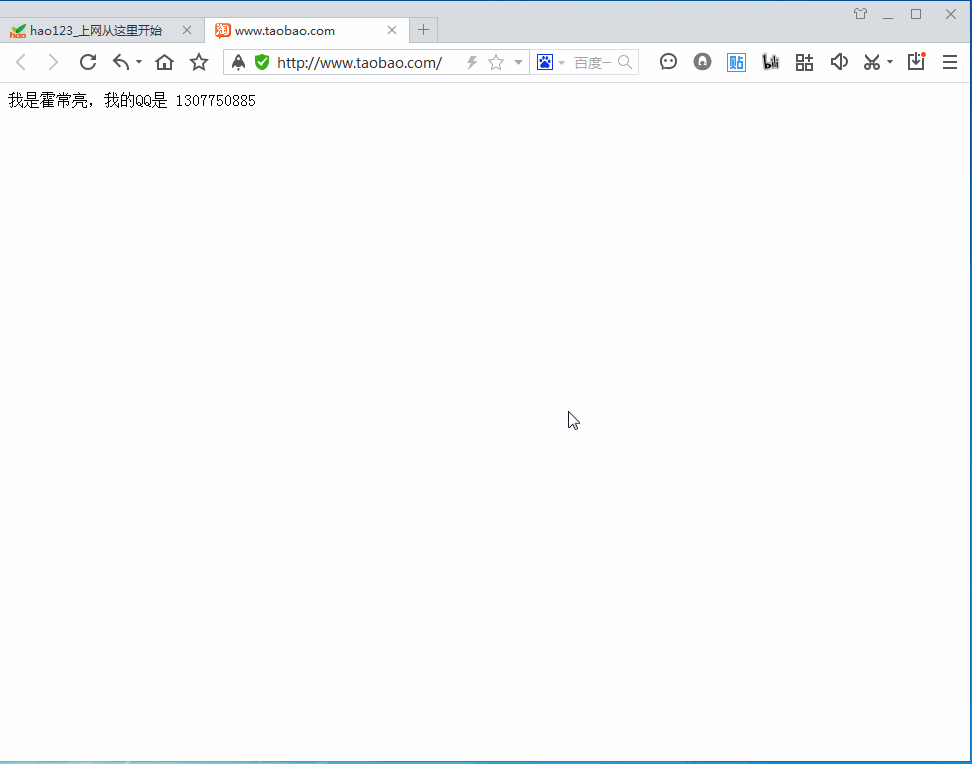Open the apps grid extension icon
This screenshot has width=972, height=764.
[x=804, y=62]
